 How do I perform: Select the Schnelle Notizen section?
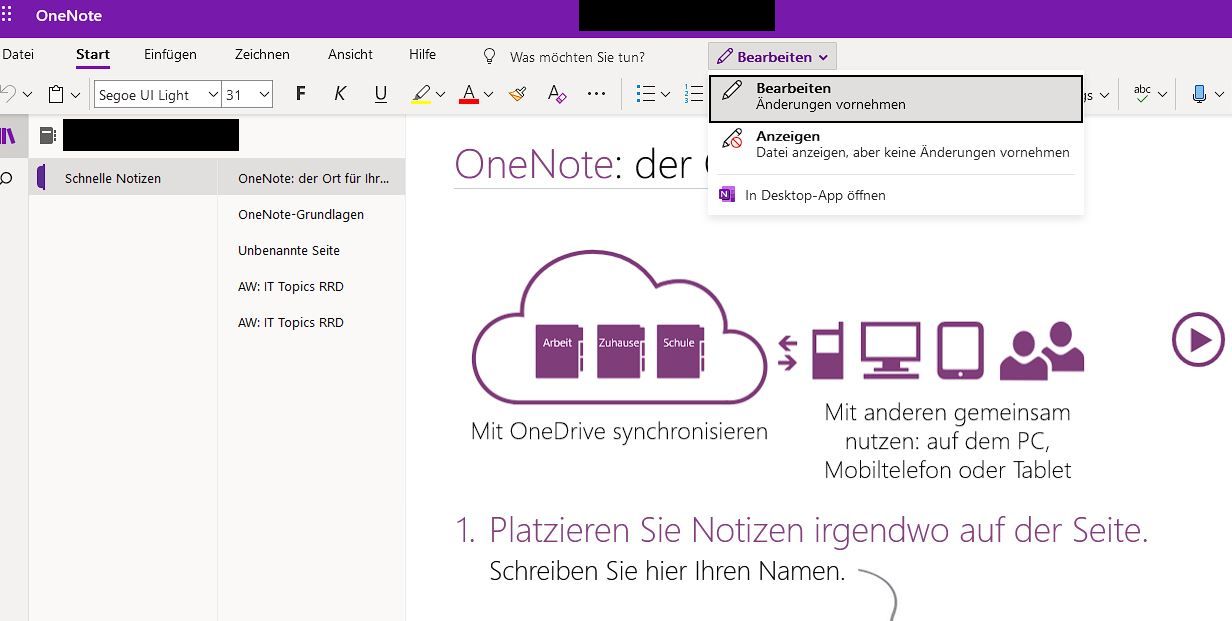pos(123,179)
